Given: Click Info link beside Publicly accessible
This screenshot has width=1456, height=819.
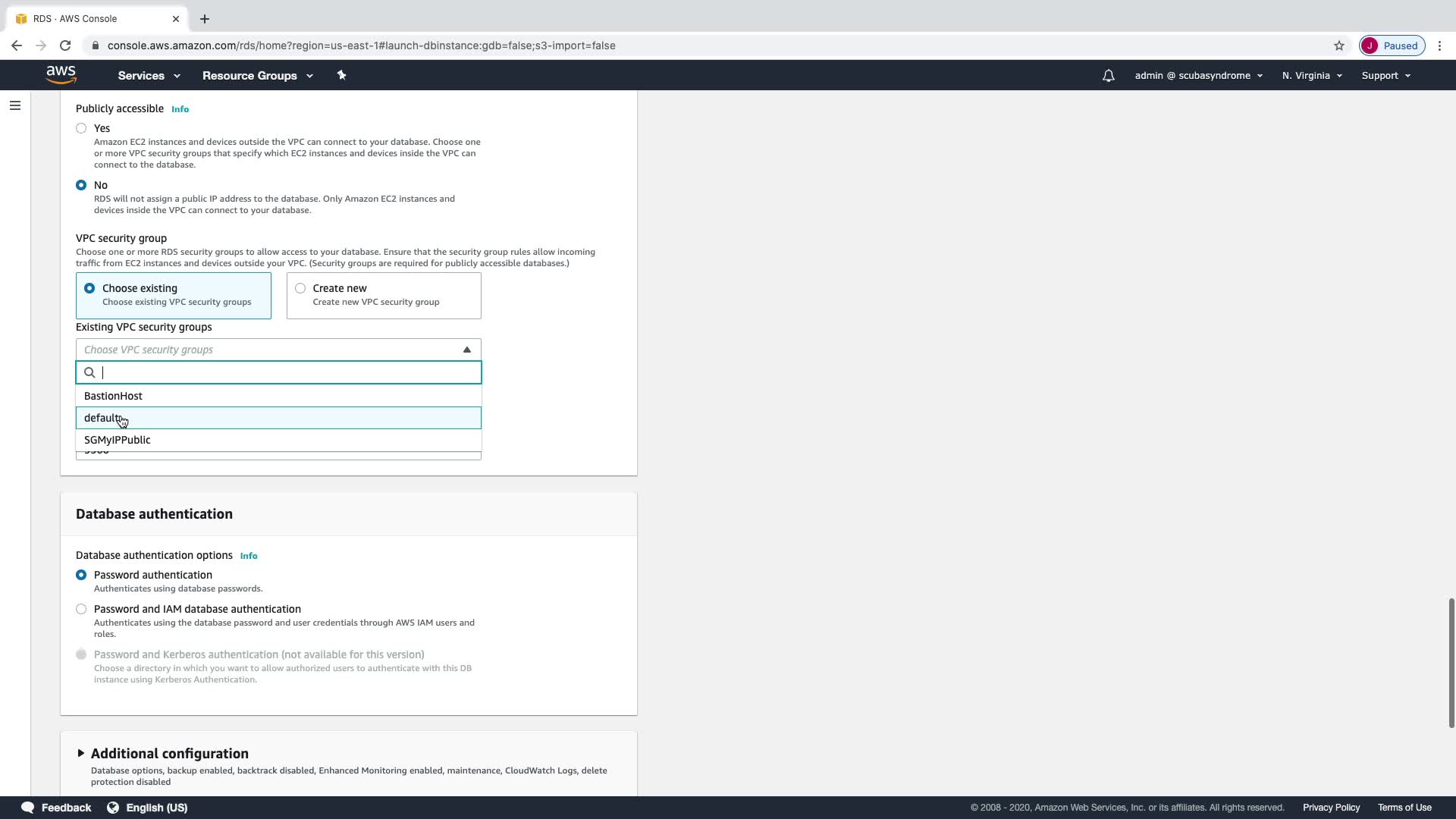Looking at the screenshot, I should pyautogui.click(x=180, y=109).
